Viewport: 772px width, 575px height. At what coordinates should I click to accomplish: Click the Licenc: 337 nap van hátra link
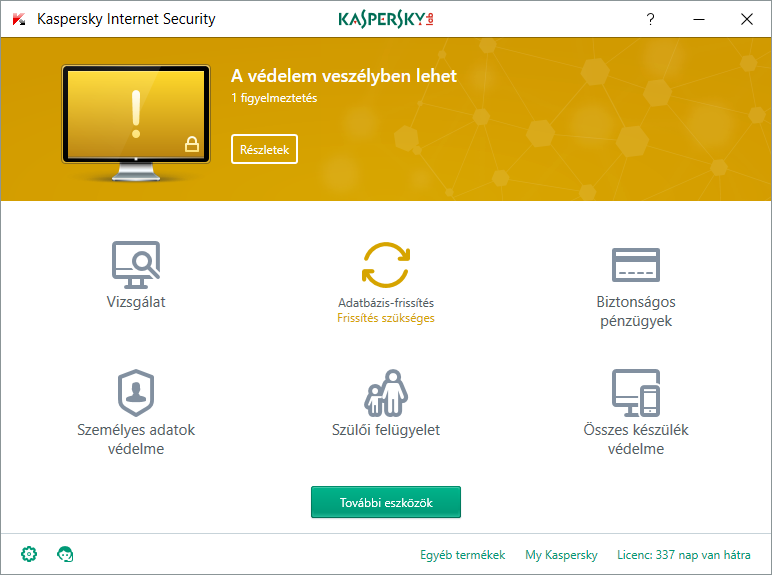pyautogui.click(x=684, y=555)
